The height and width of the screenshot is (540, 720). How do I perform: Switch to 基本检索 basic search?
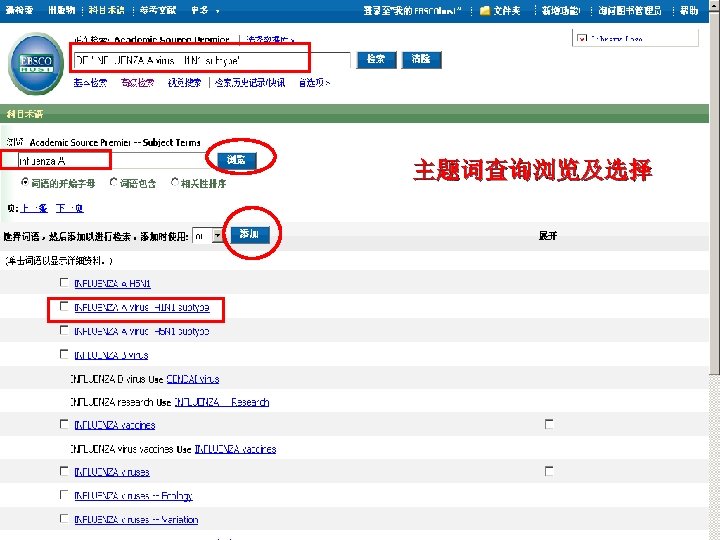[90, 83]
